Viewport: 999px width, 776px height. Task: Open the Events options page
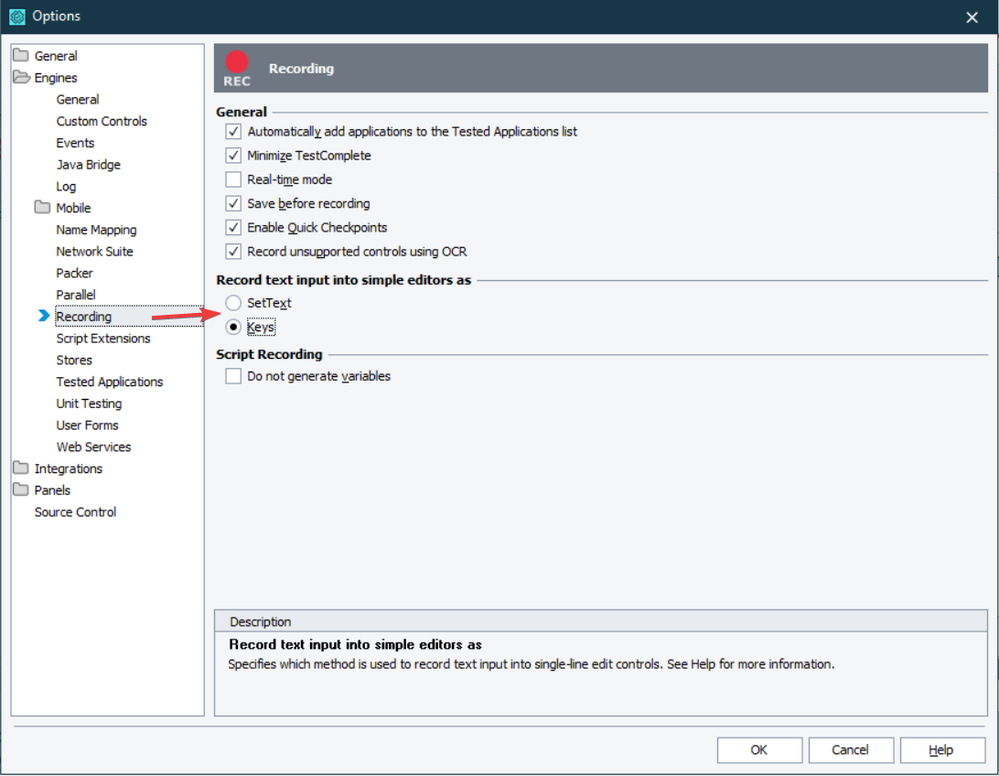[75, 143]
